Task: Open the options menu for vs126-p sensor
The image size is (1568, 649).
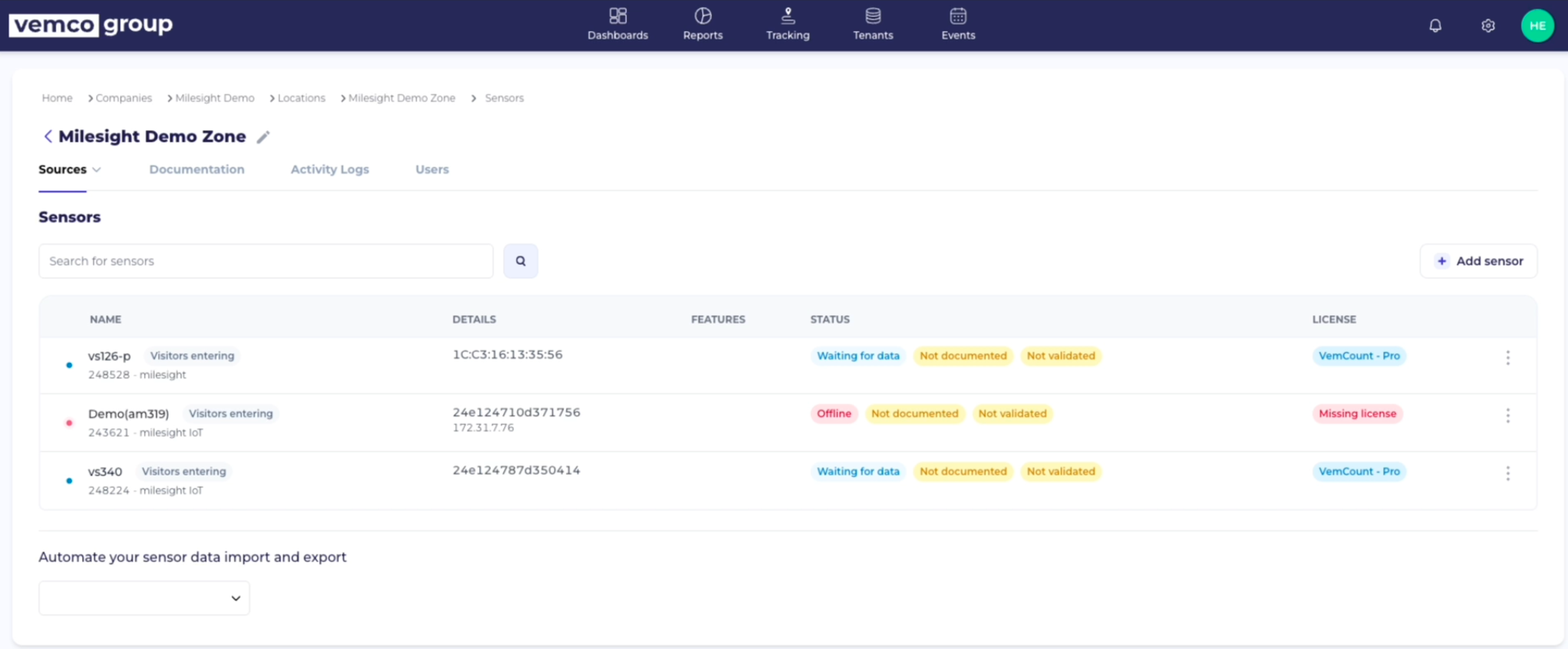Action: pyautogui.click(x=1508, y=357)
